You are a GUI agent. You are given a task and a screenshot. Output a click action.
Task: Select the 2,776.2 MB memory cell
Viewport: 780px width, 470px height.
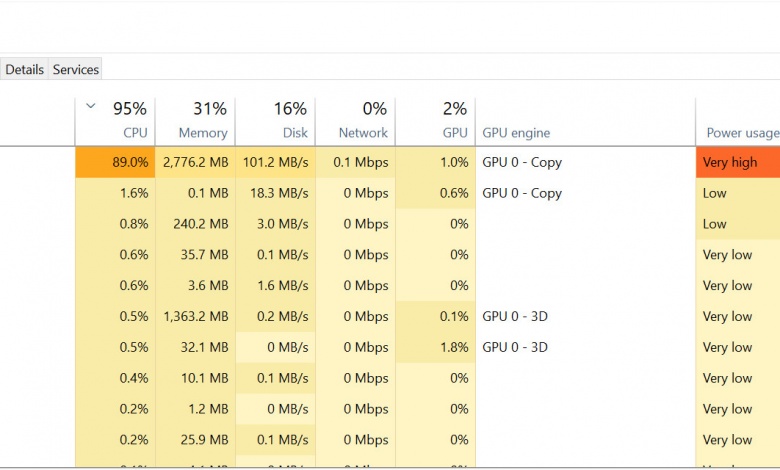point(195,162)
